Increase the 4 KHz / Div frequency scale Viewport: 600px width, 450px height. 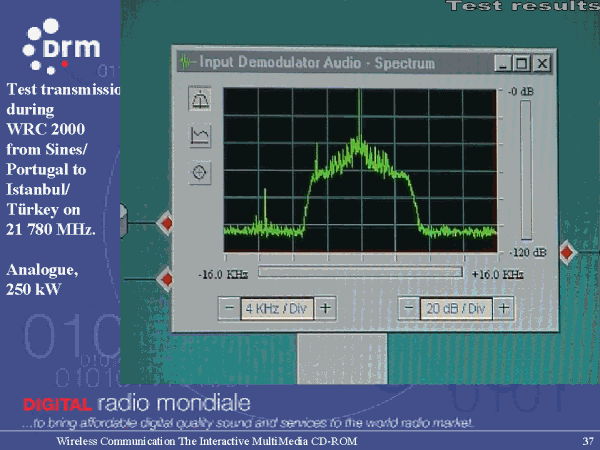(325, 308)
